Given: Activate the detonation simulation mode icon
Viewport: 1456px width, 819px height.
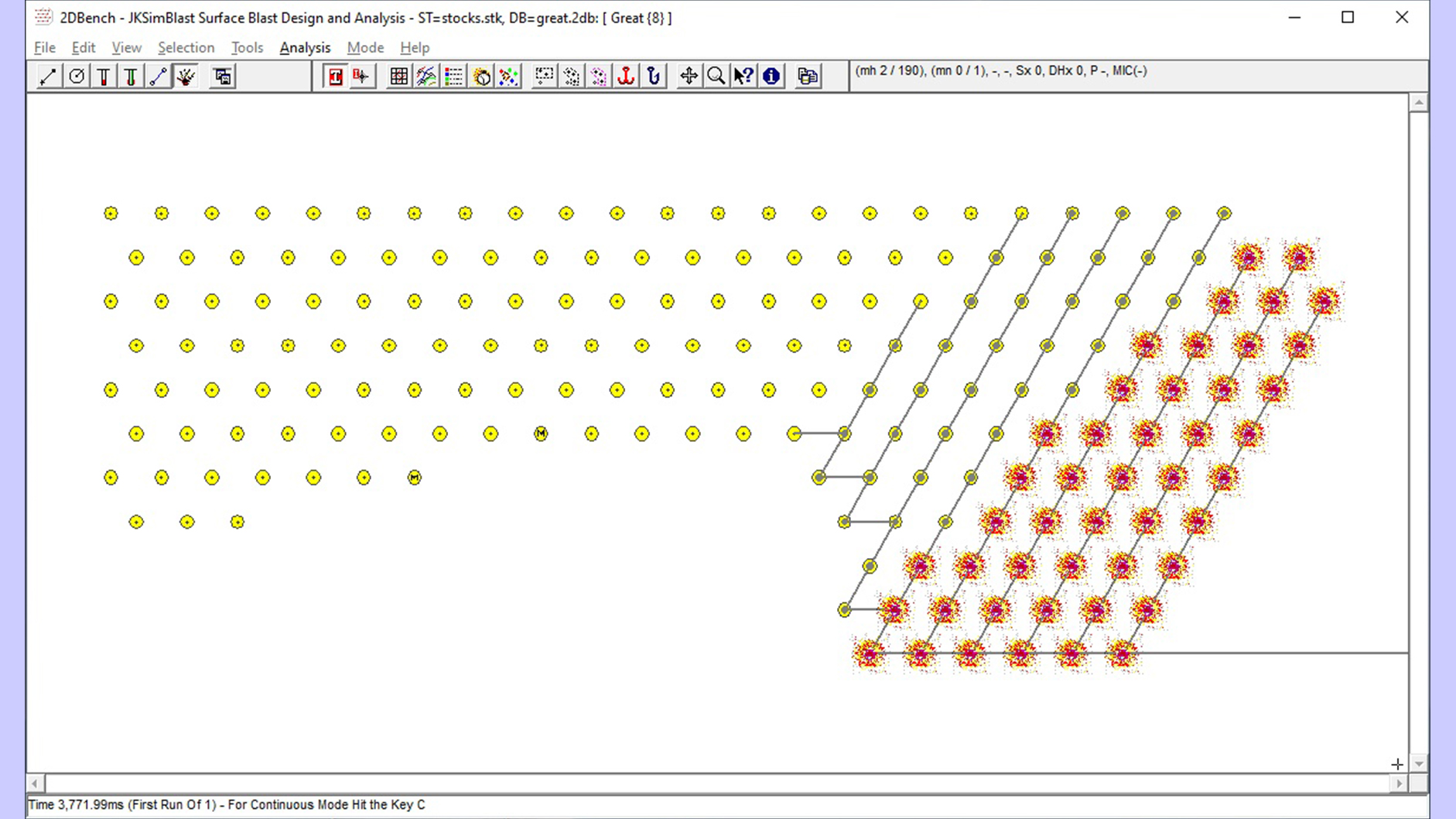Looking at the screenshot, I should (186, 77).
